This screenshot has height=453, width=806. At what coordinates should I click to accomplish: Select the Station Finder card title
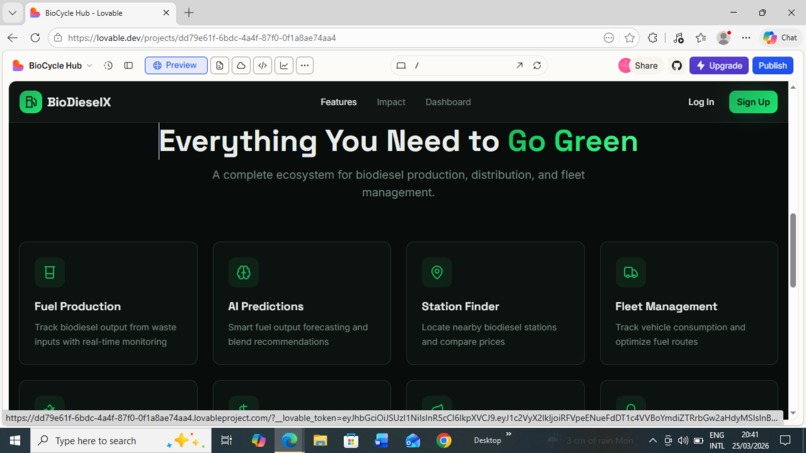click(460, 306)
